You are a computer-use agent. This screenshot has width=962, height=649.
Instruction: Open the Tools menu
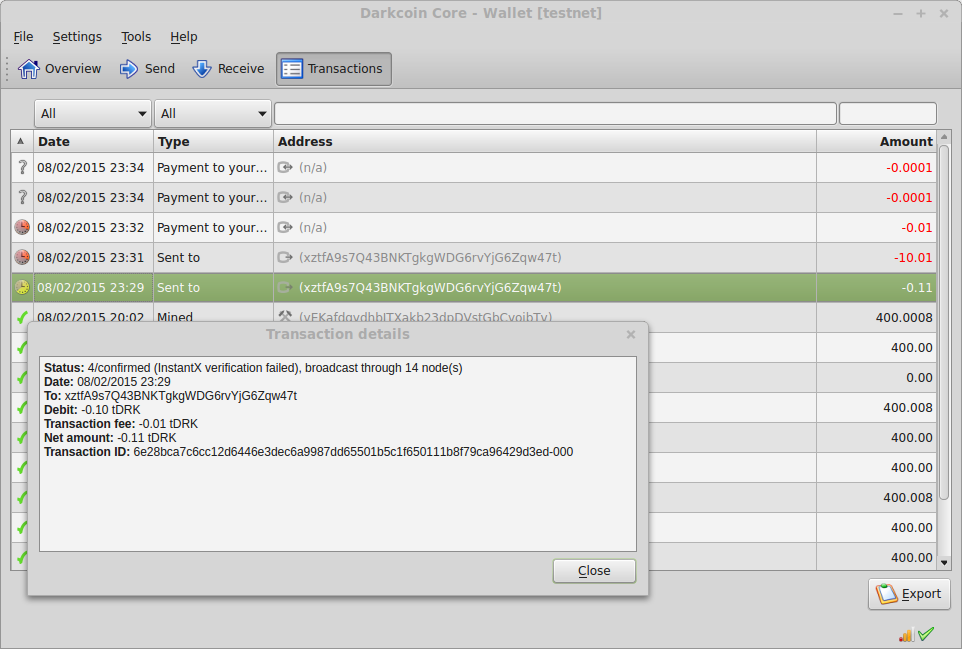[136, 37]
